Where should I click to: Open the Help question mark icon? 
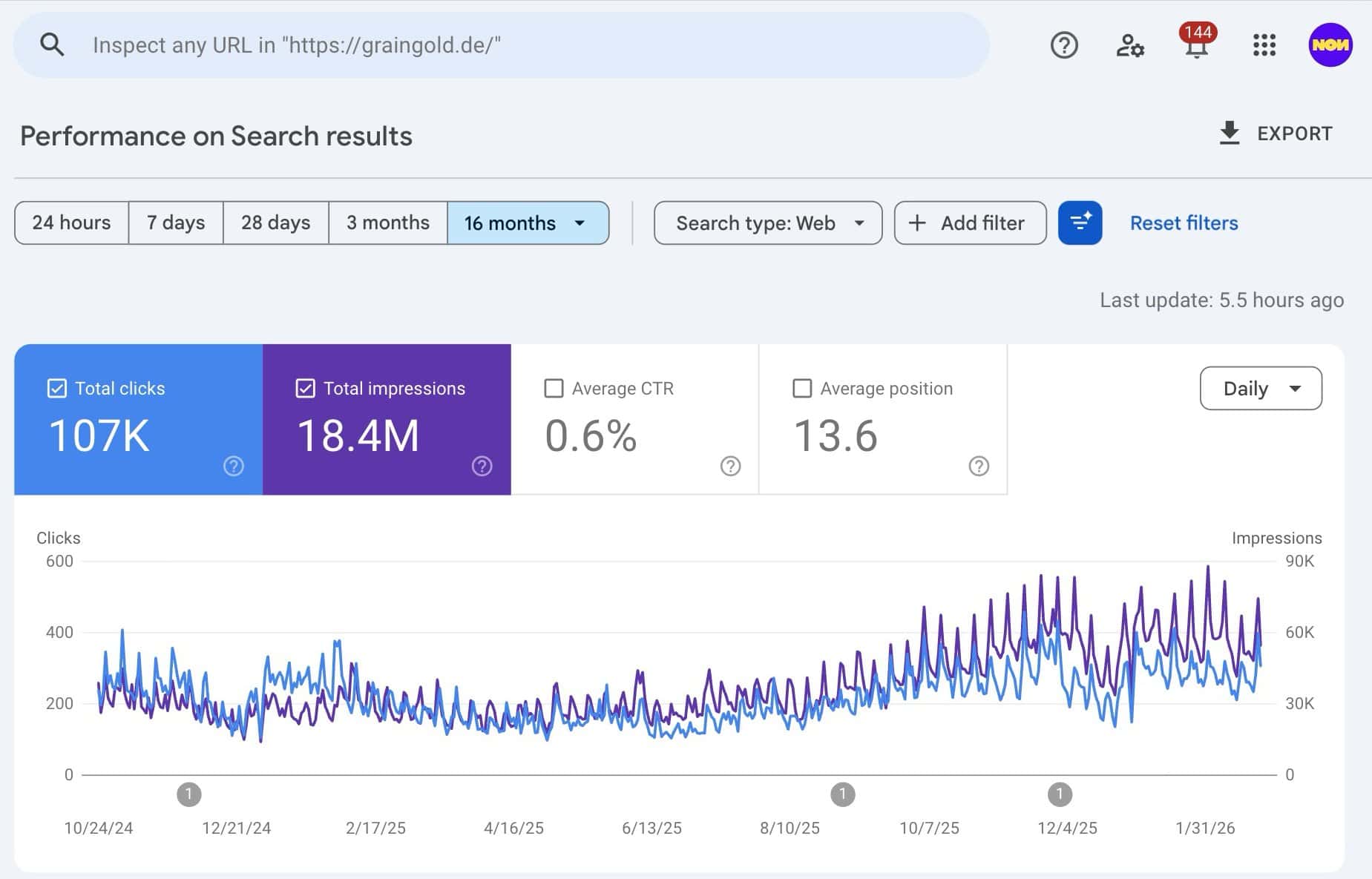[1064, 45]
